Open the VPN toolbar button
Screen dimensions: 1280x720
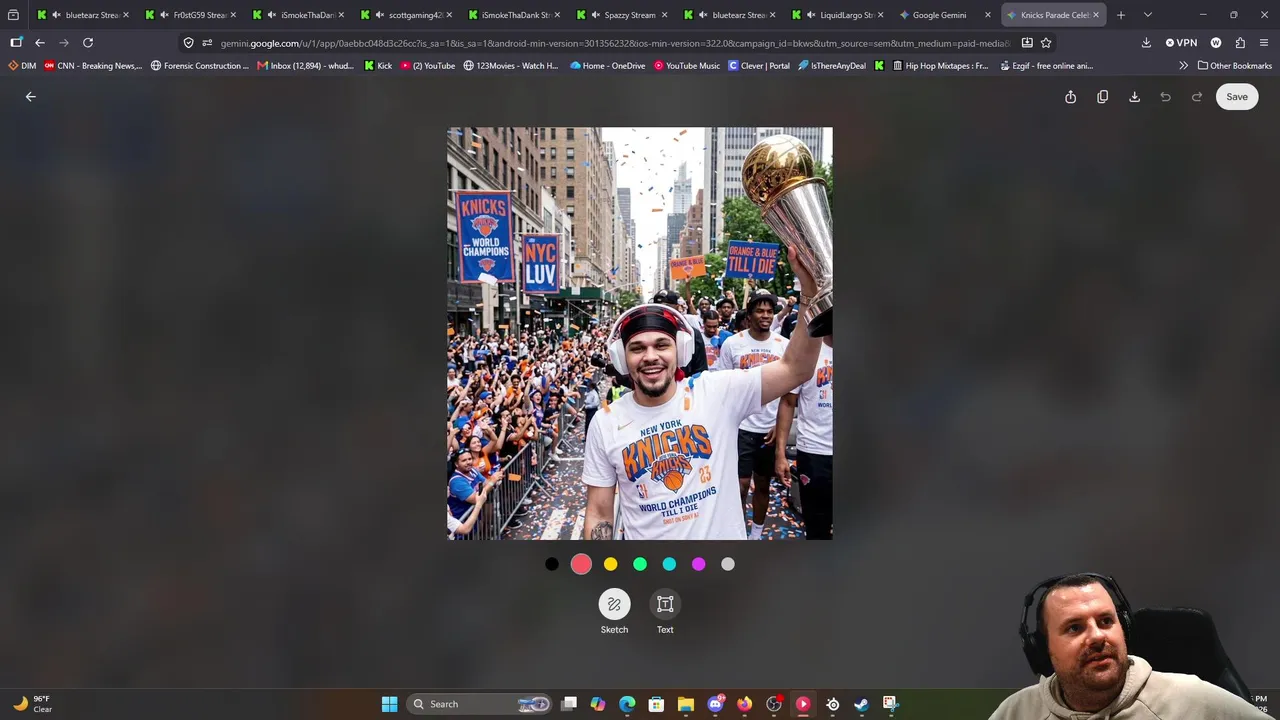click(x=1181, y=43)
